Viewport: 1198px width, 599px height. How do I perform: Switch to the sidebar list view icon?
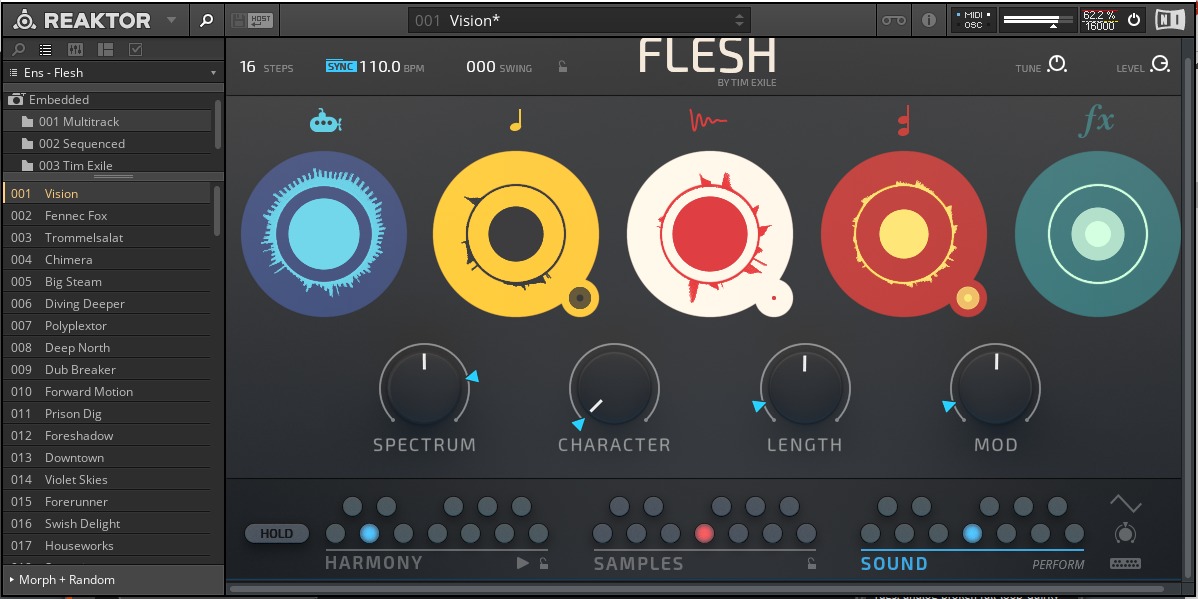point(46,50)
